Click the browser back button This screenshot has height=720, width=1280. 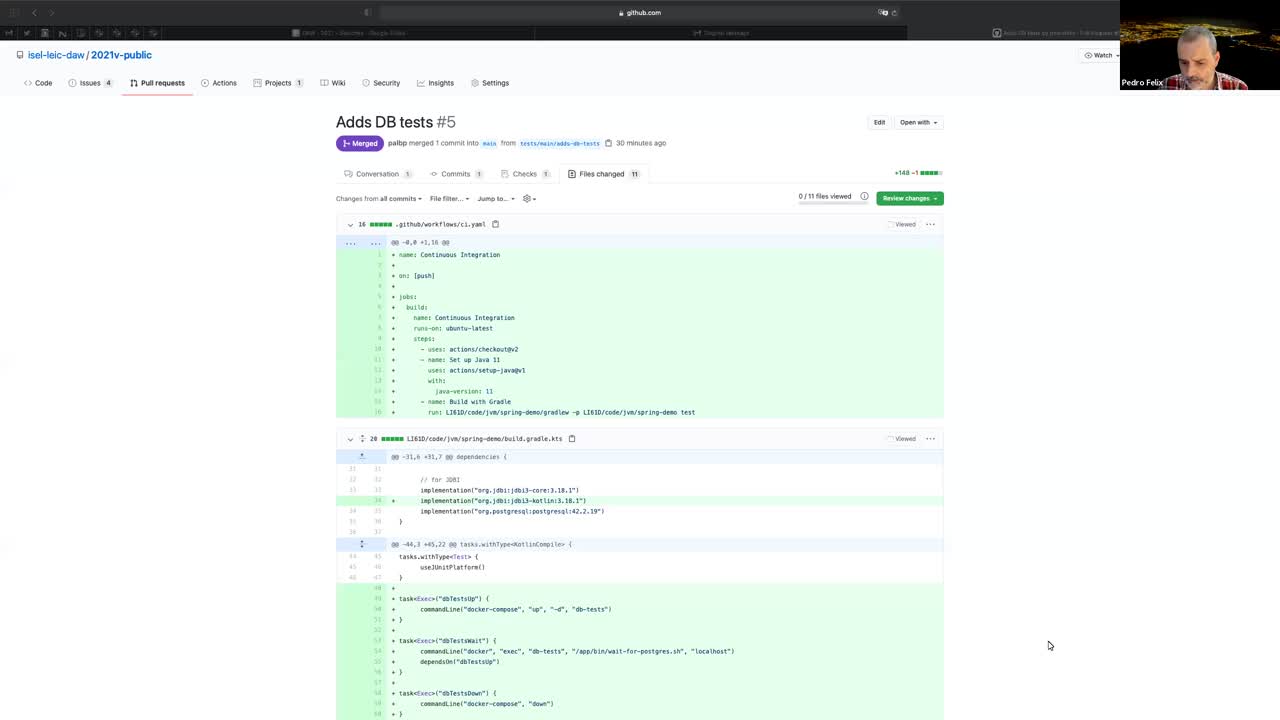(x=34, y=13)
